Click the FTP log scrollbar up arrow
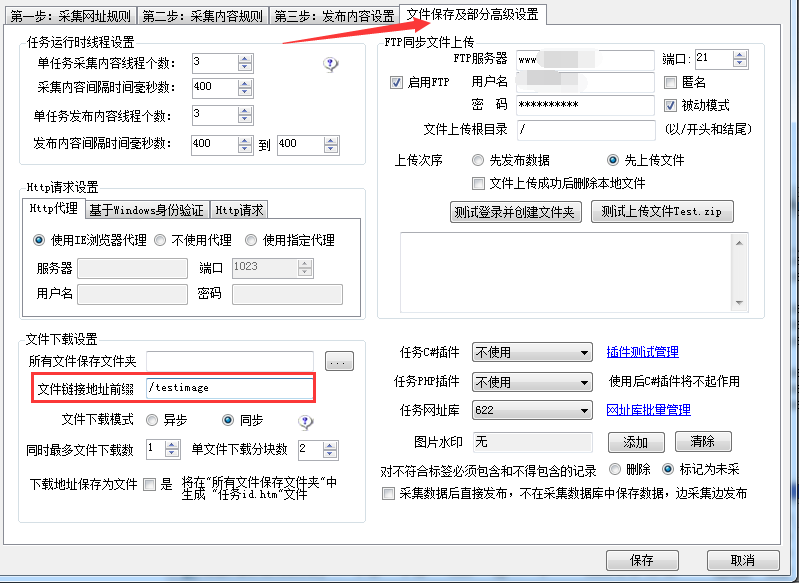 click(x=739, y=243)
